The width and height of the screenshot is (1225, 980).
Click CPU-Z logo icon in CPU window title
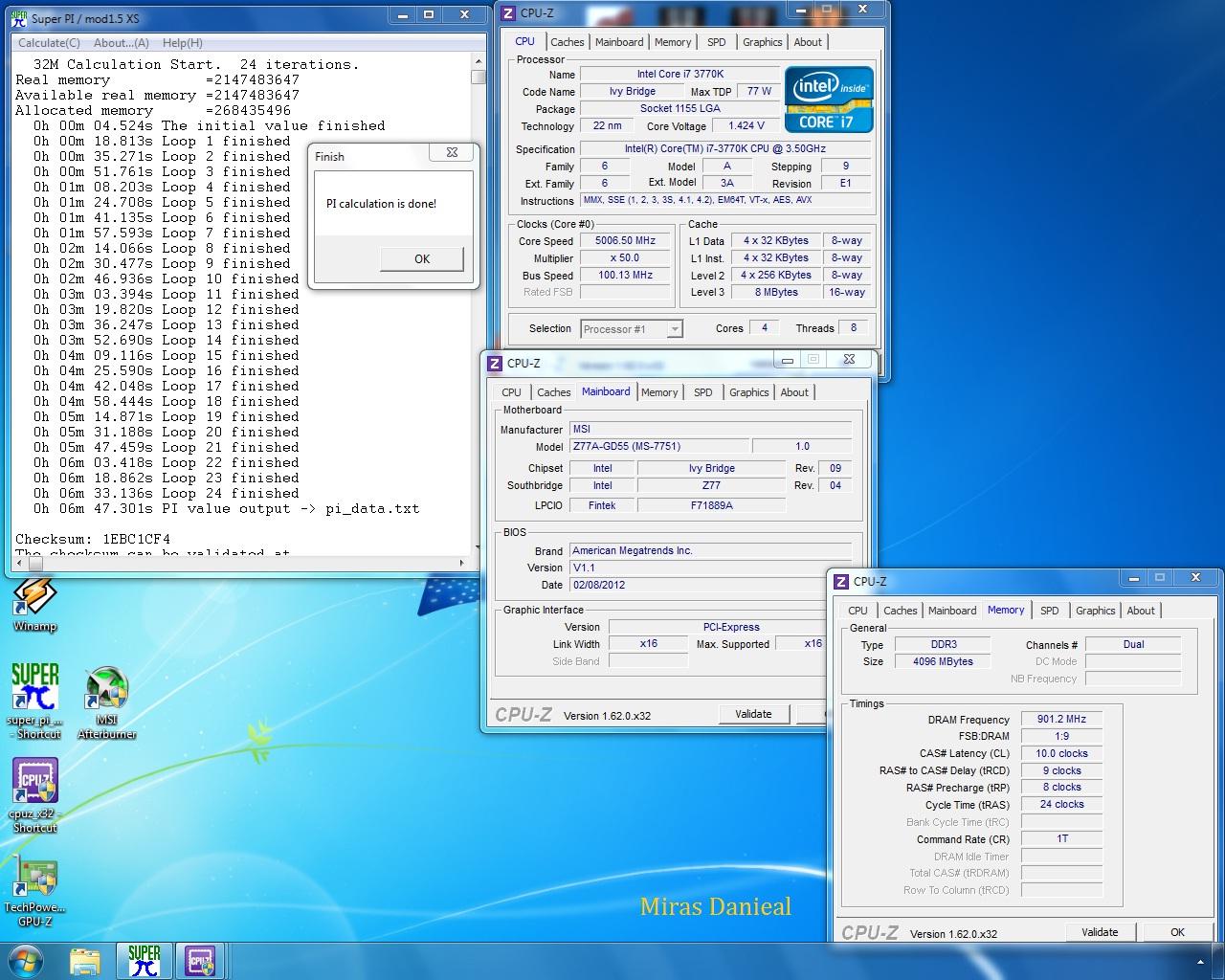tap(509, 13)
